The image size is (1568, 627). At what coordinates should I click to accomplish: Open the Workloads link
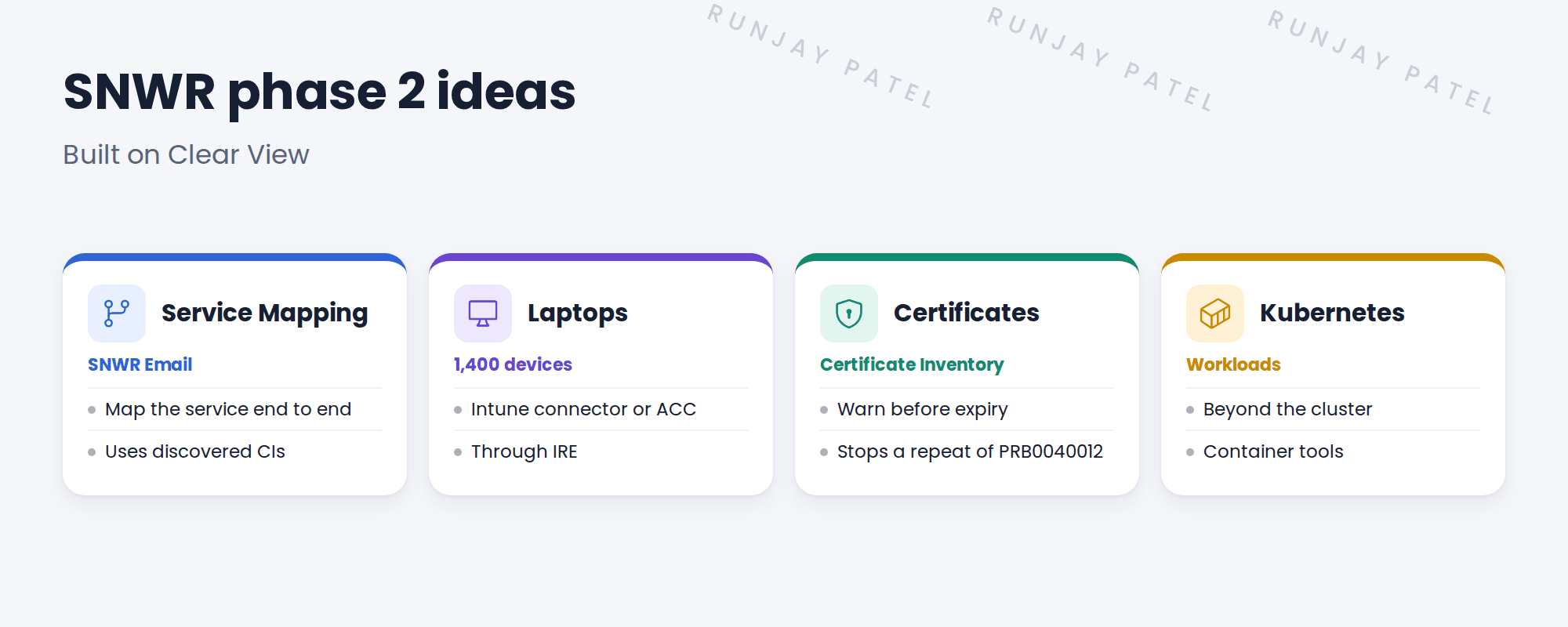pos(1233,364)
